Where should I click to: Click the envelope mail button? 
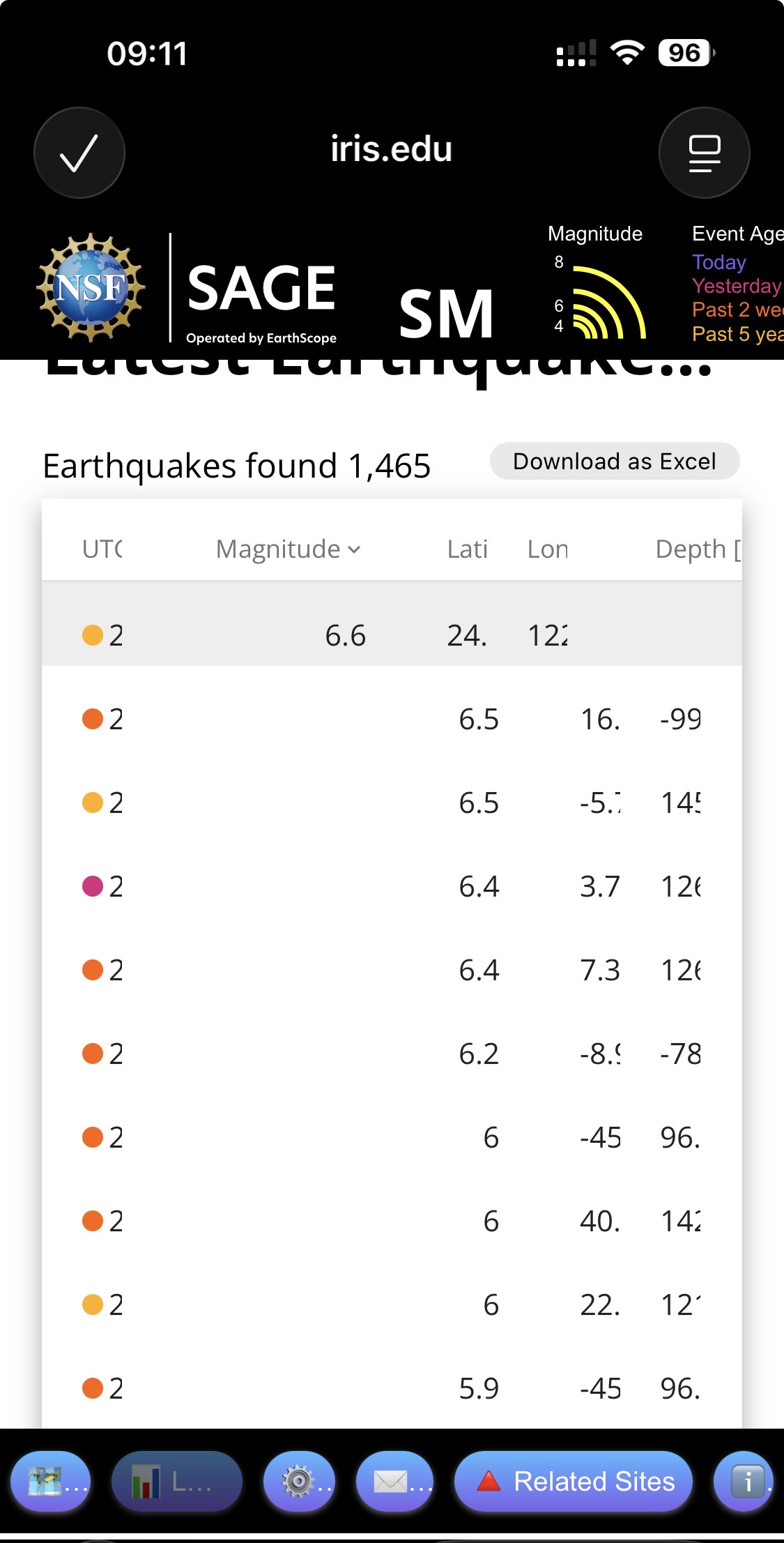tap(394, 1481)
